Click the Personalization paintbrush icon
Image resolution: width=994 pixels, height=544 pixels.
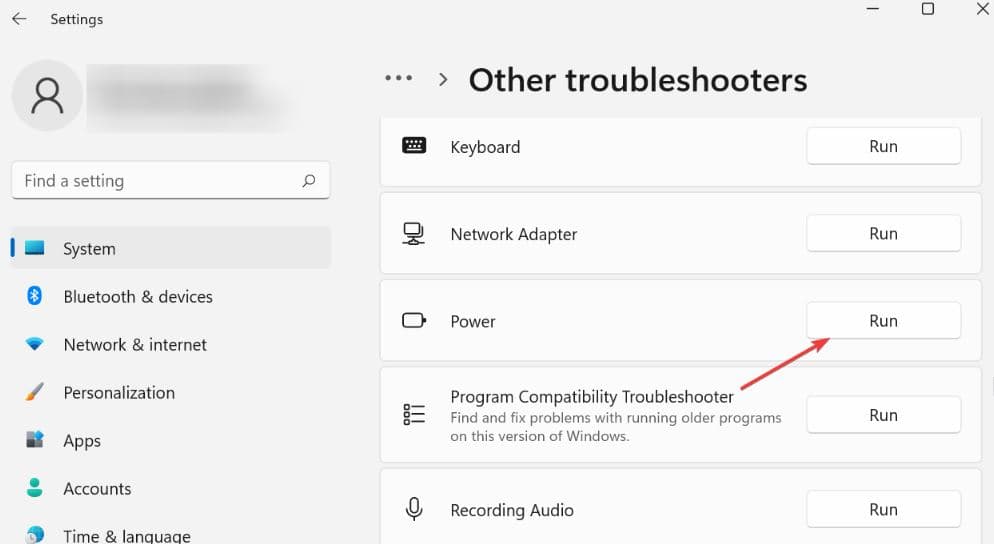34,392
